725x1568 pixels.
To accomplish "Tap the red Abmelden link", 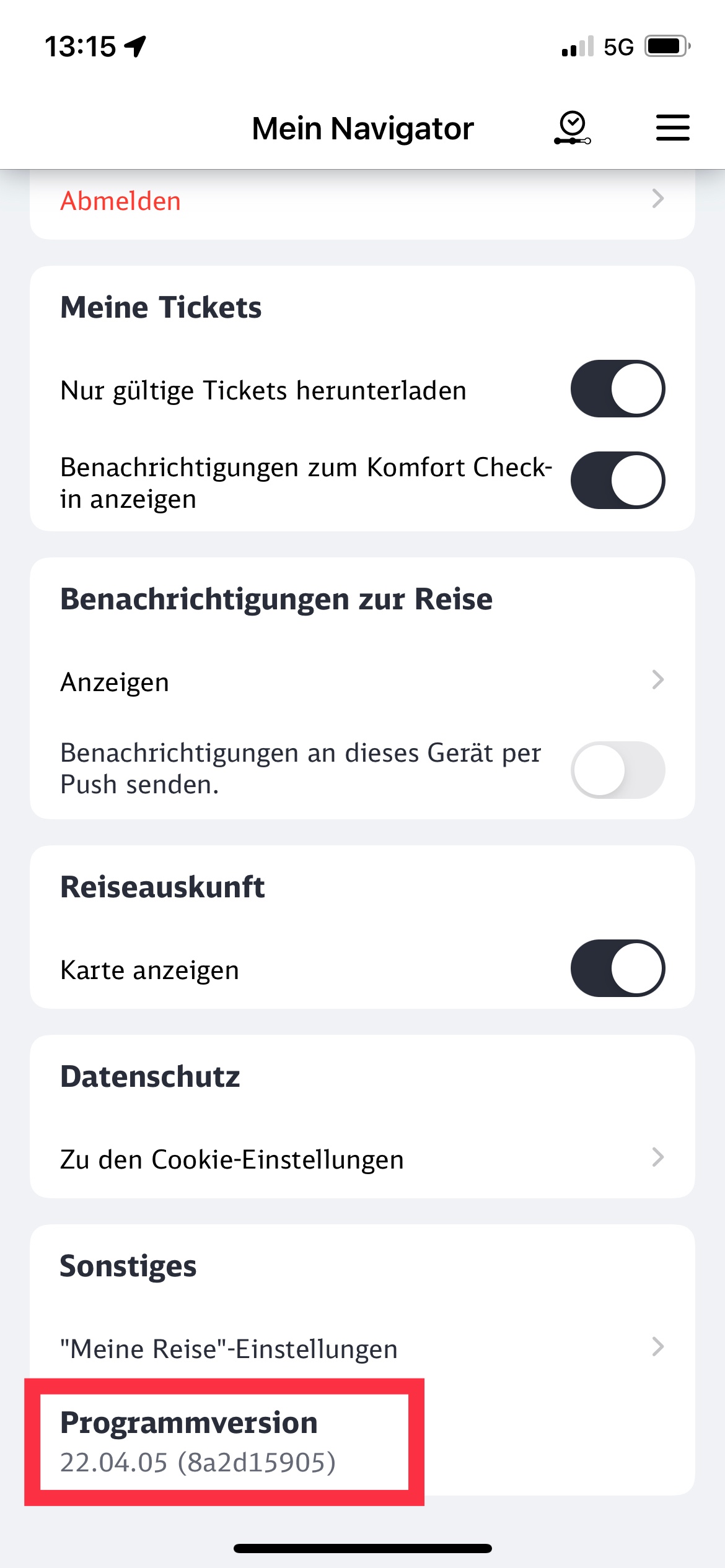I will click(121, 201).
